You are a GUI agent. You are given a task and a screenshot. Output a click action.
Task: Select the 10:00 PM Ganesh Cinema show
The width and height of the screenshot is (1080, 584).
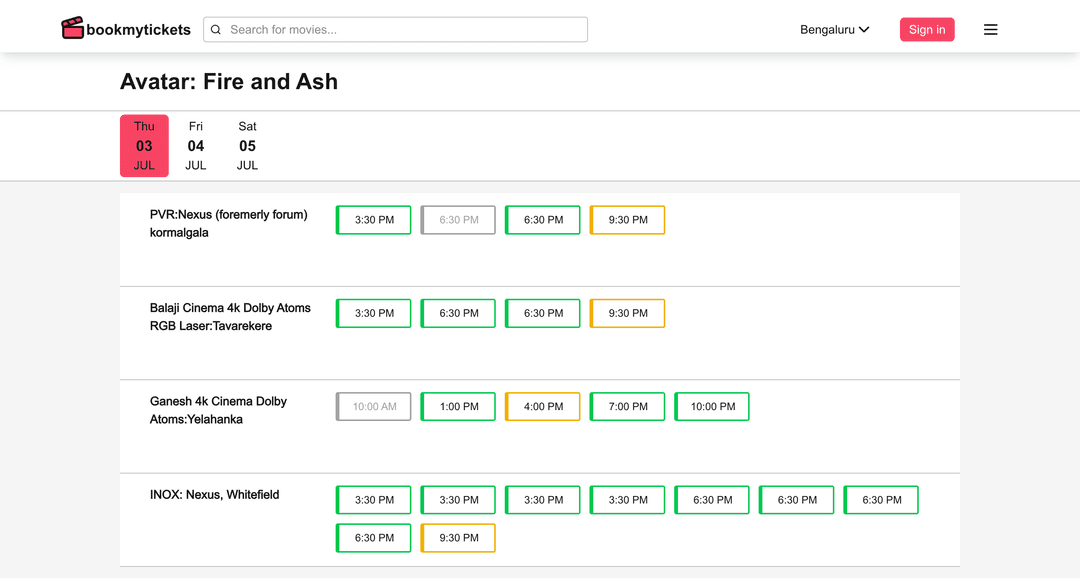[x=712, y=407]
